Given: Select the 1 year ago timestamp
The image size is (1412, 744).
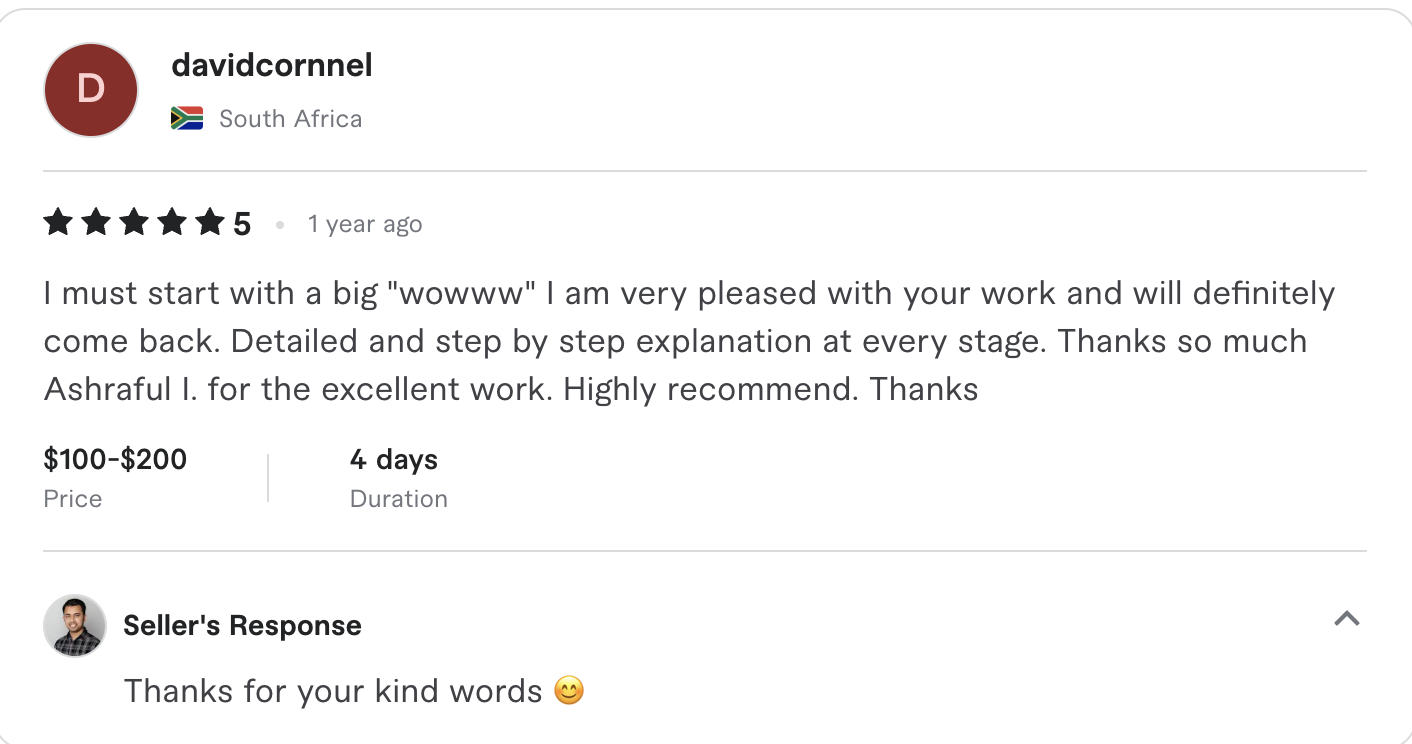Looking at the screenshot, I should click(365, 224).
